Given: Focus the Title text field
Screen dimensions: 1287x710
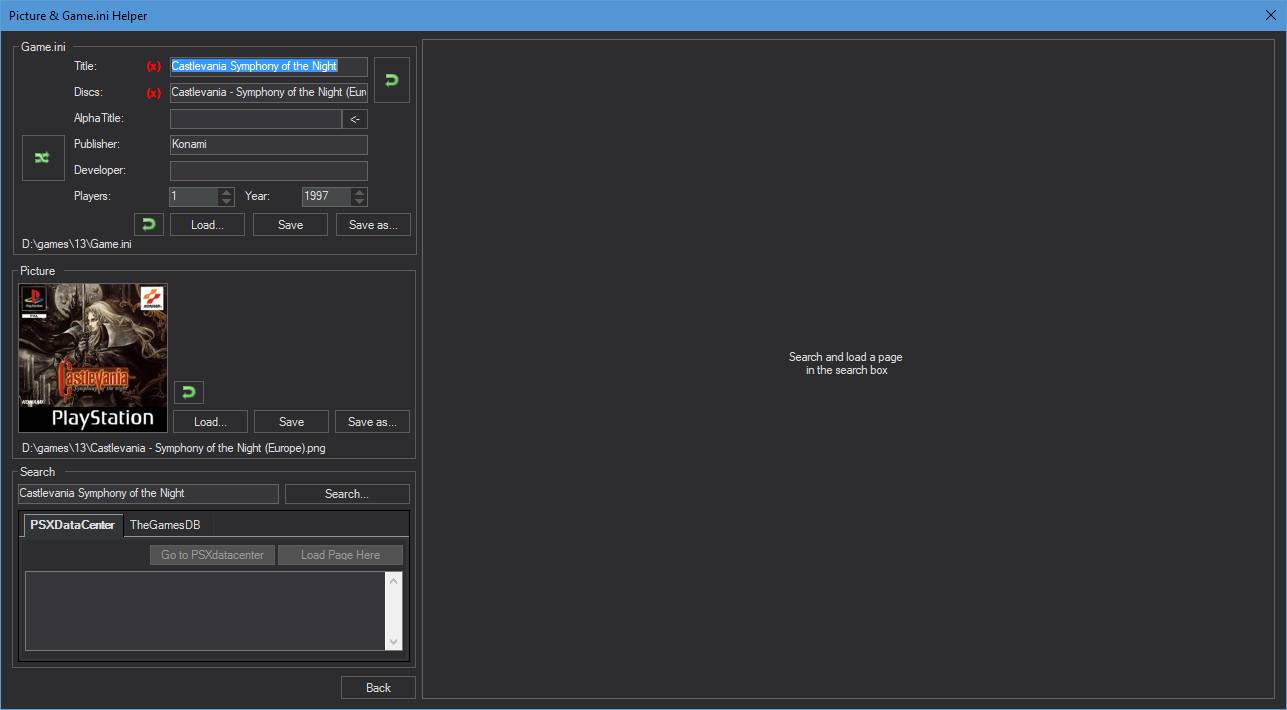Looking at the screenshot, I should (269, 66).
